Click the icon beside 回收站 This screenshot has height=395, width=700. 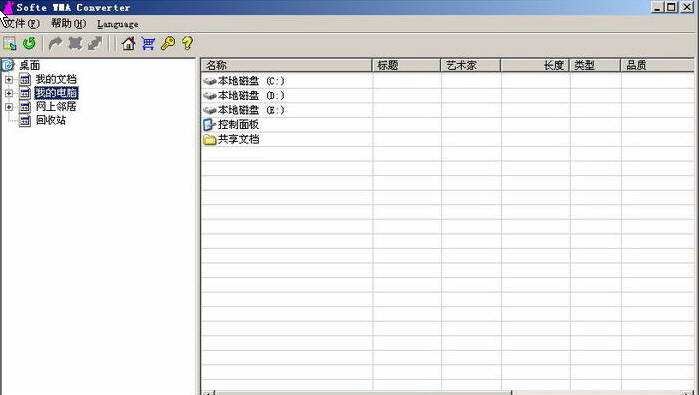coord(25,120)
